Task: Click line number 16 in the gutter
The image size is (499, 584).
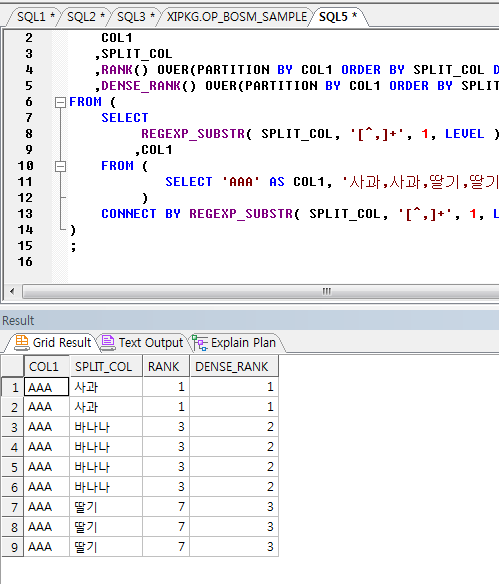Action: (x=25, y=262)
